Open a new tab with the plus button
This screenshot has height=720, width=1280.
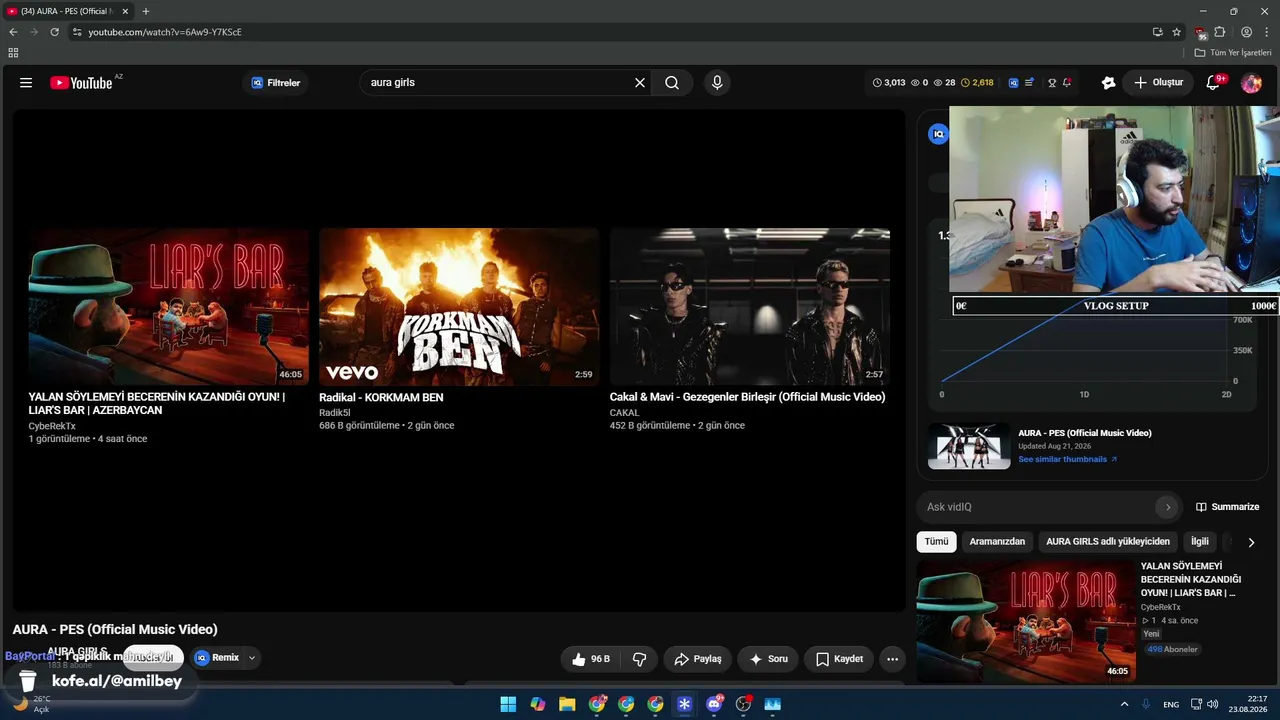pyautogui.click(x=146, y=11)
